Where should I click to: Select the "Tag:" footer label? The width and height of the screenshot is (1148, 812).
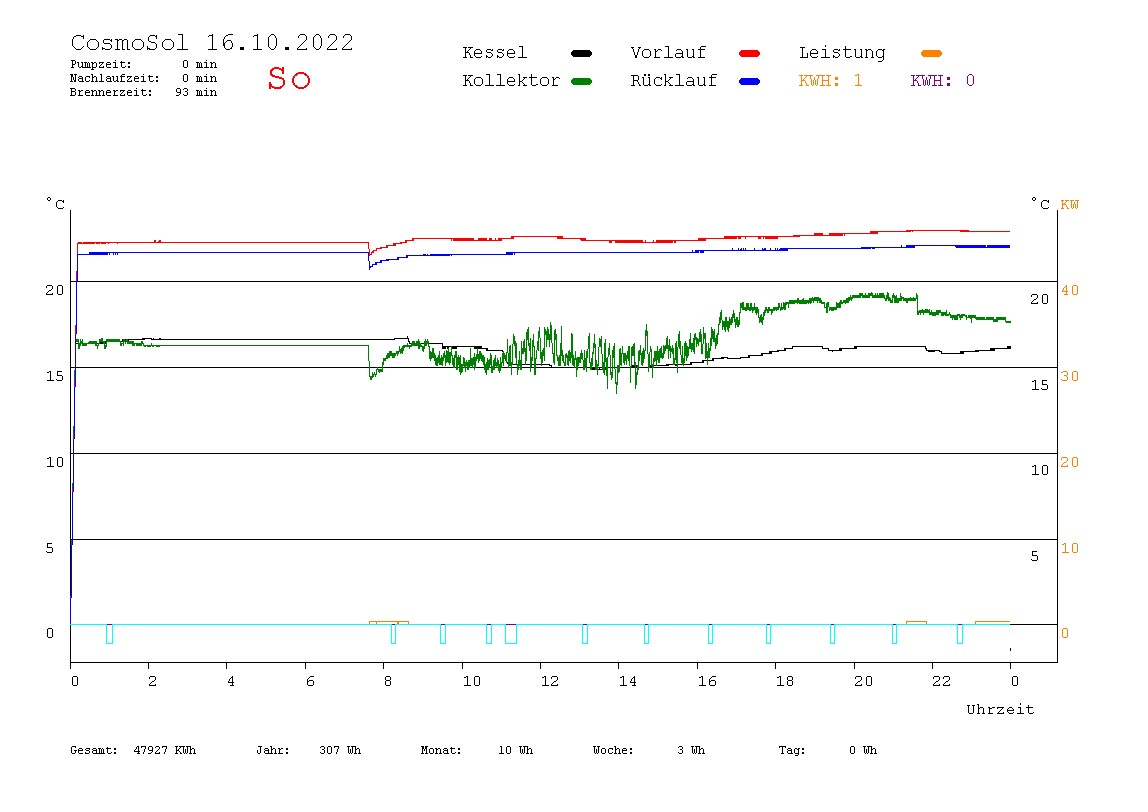click(x=791, y=750)
